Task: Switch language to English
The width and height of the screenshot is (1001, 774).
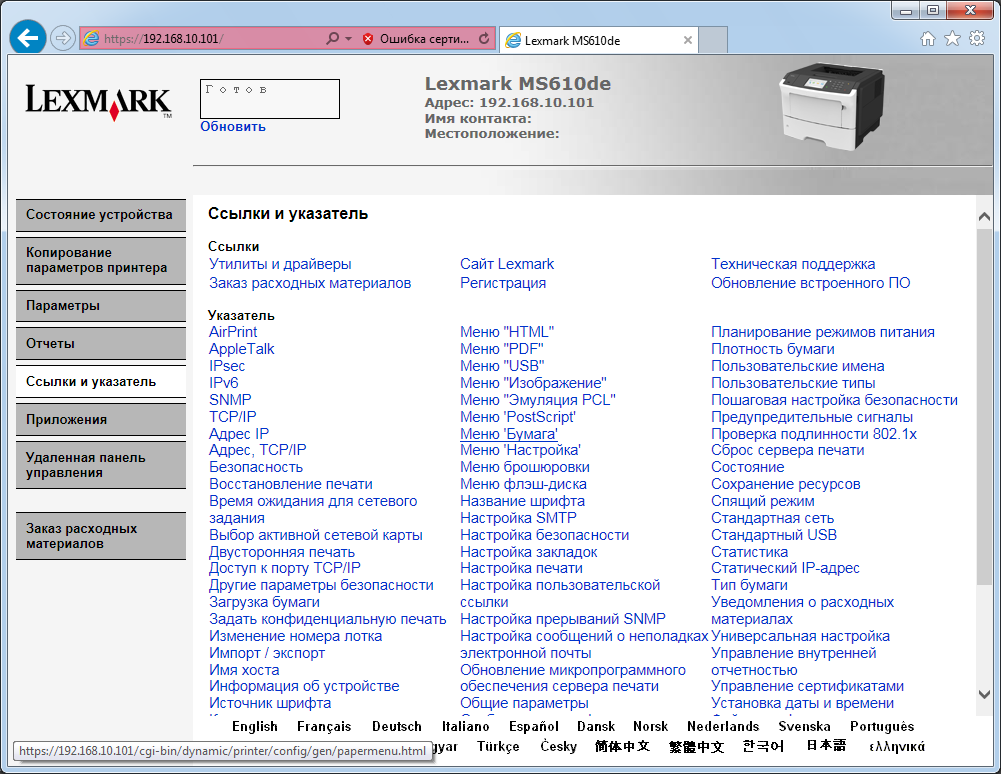Action: tap(255, 726)
